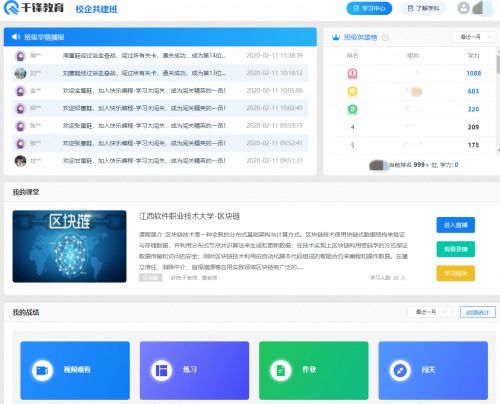The width and height of the screenshot is (500, 404).
Task: Click the photo avatar in the 10:18:12 row
Action: (x=20, y=73)
